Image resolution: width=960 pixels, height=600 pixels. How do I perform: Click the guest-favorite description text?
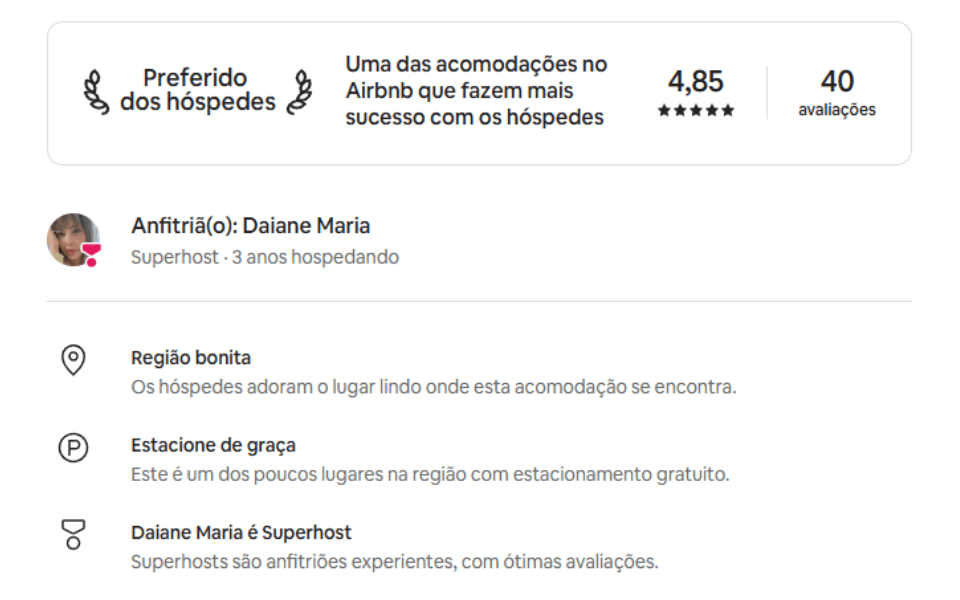click(x=476, y=91)
